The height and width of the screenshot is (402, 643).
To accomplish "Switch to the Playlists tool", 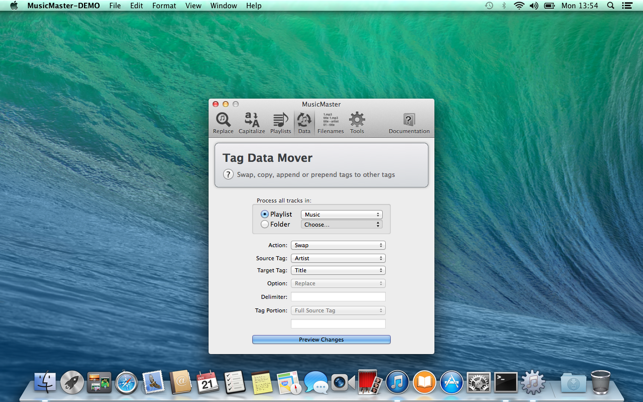I will point(280,123).
